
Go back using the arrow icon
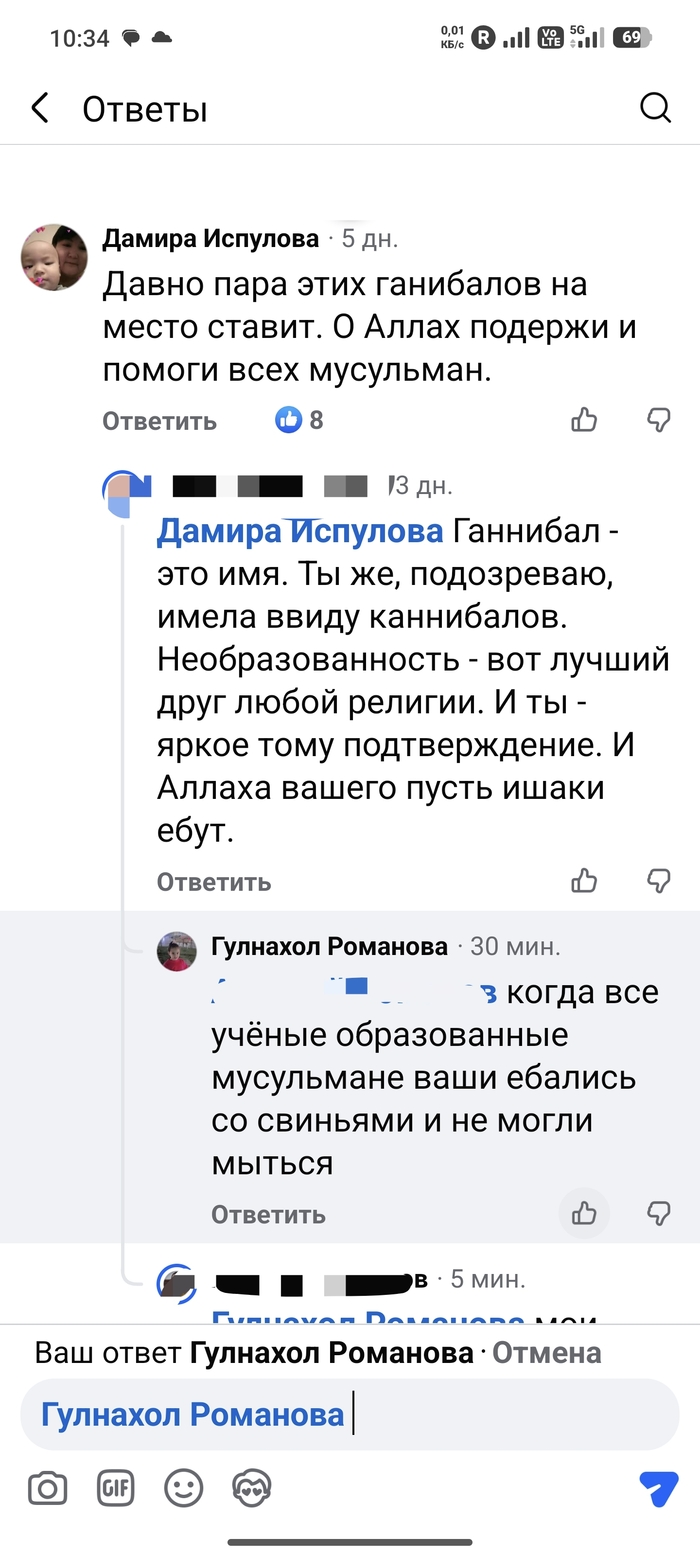pyautogui.click(x=40, y=108)
